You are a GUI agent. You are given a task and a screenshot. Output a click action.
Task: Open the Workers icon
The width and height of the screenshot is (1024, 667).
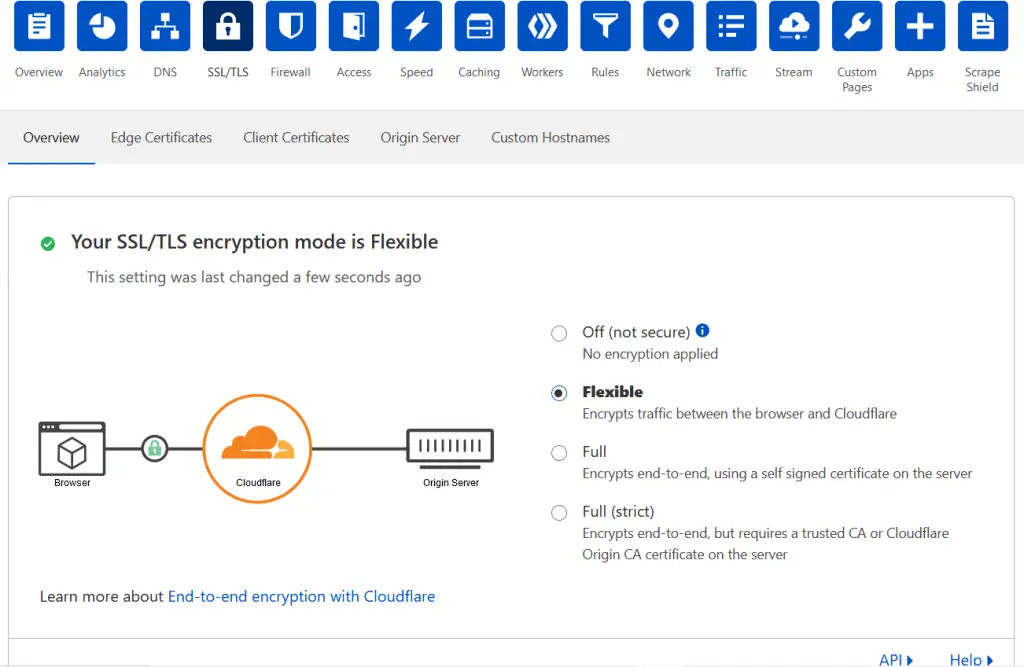click(542, 26)
